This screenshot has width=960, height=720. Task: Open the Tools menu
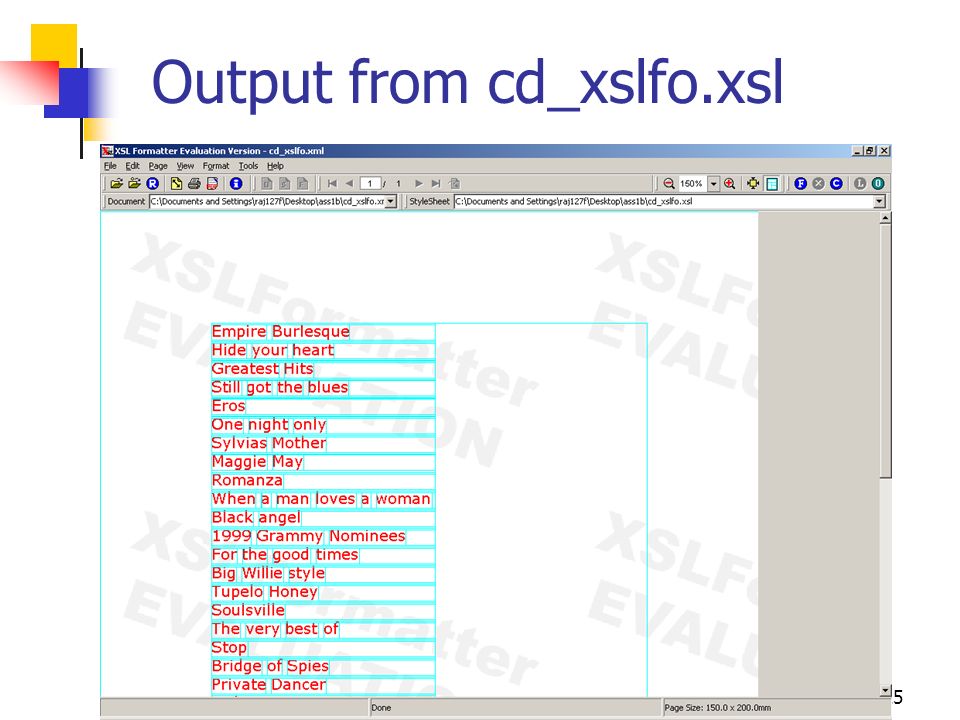click(x=248, y=166)
